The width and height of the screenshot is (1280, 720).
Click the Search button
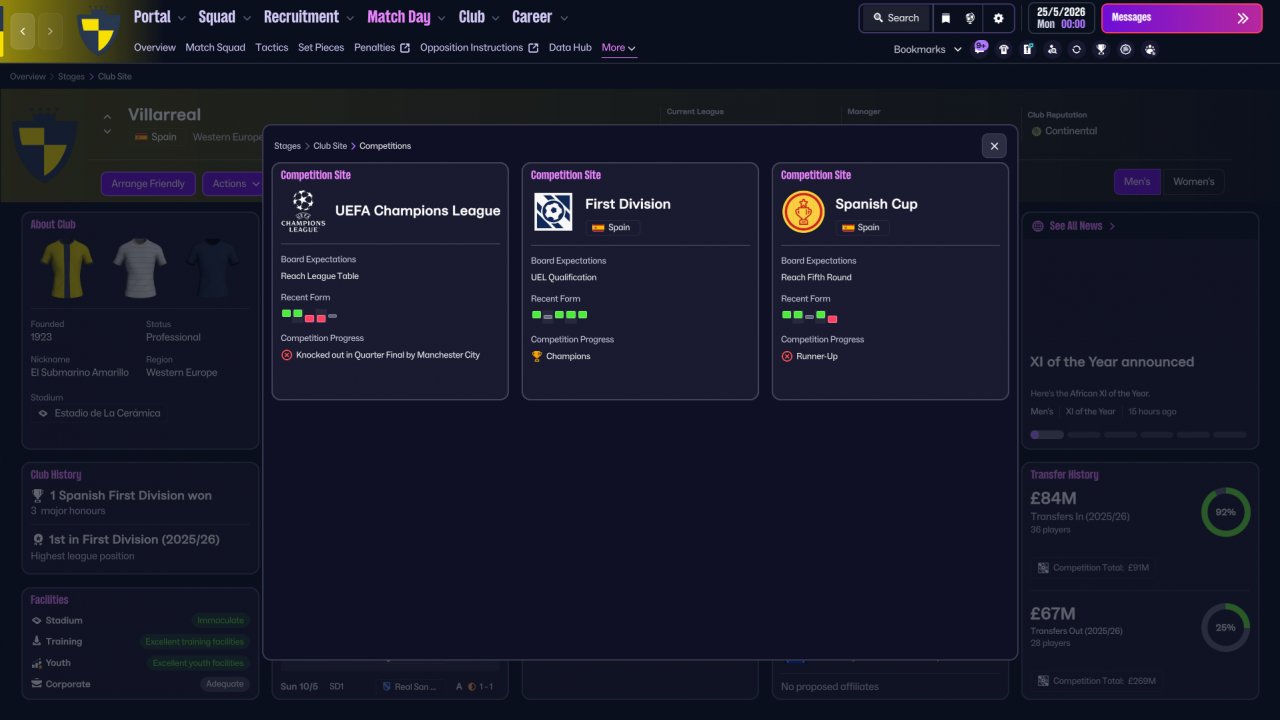895,18
